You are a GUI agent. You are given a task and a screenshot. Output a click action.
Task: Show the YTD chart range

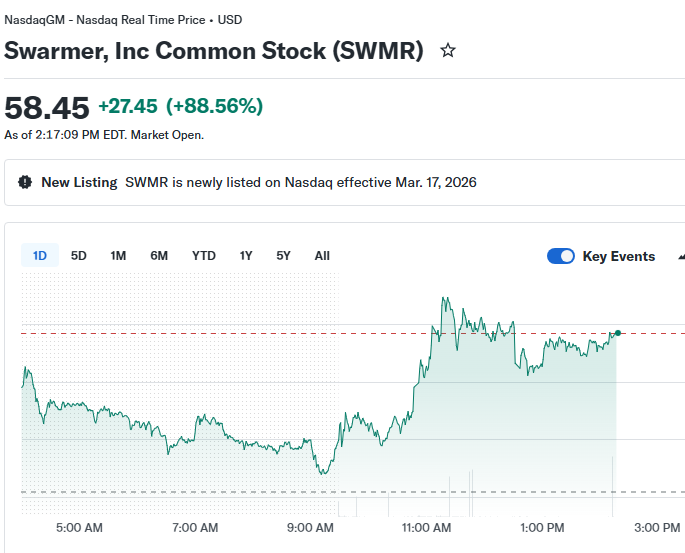204,256
